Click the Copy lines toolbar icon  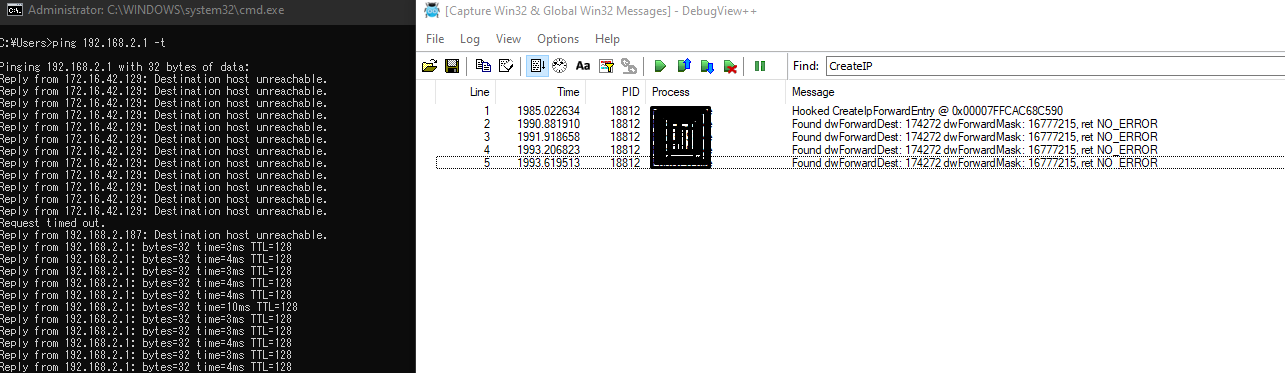(x=484, y=66)
